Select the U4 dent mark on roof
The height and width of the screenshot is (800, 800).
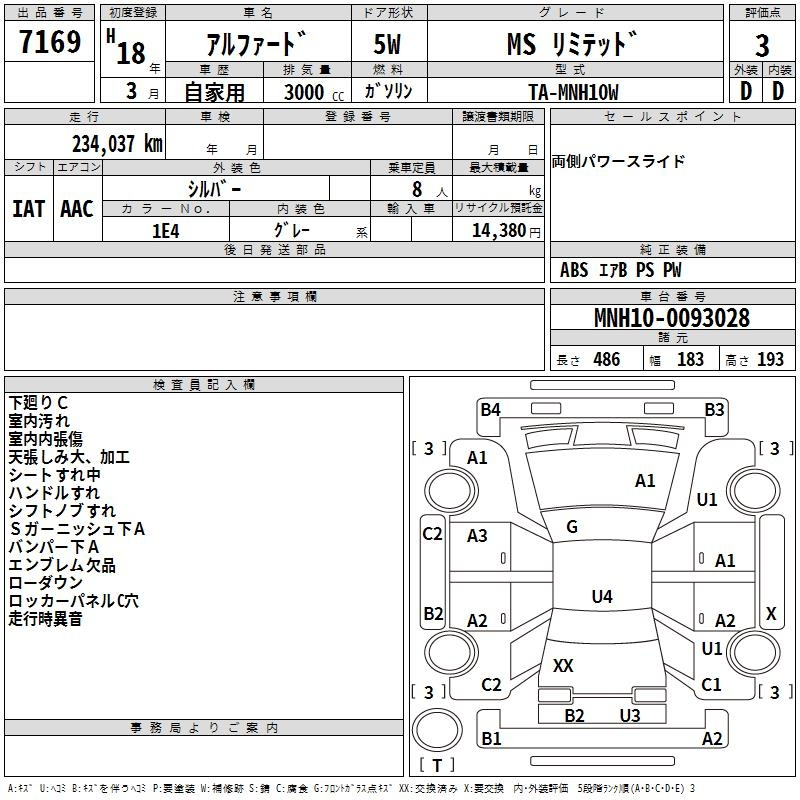click(x=602, y=596)
